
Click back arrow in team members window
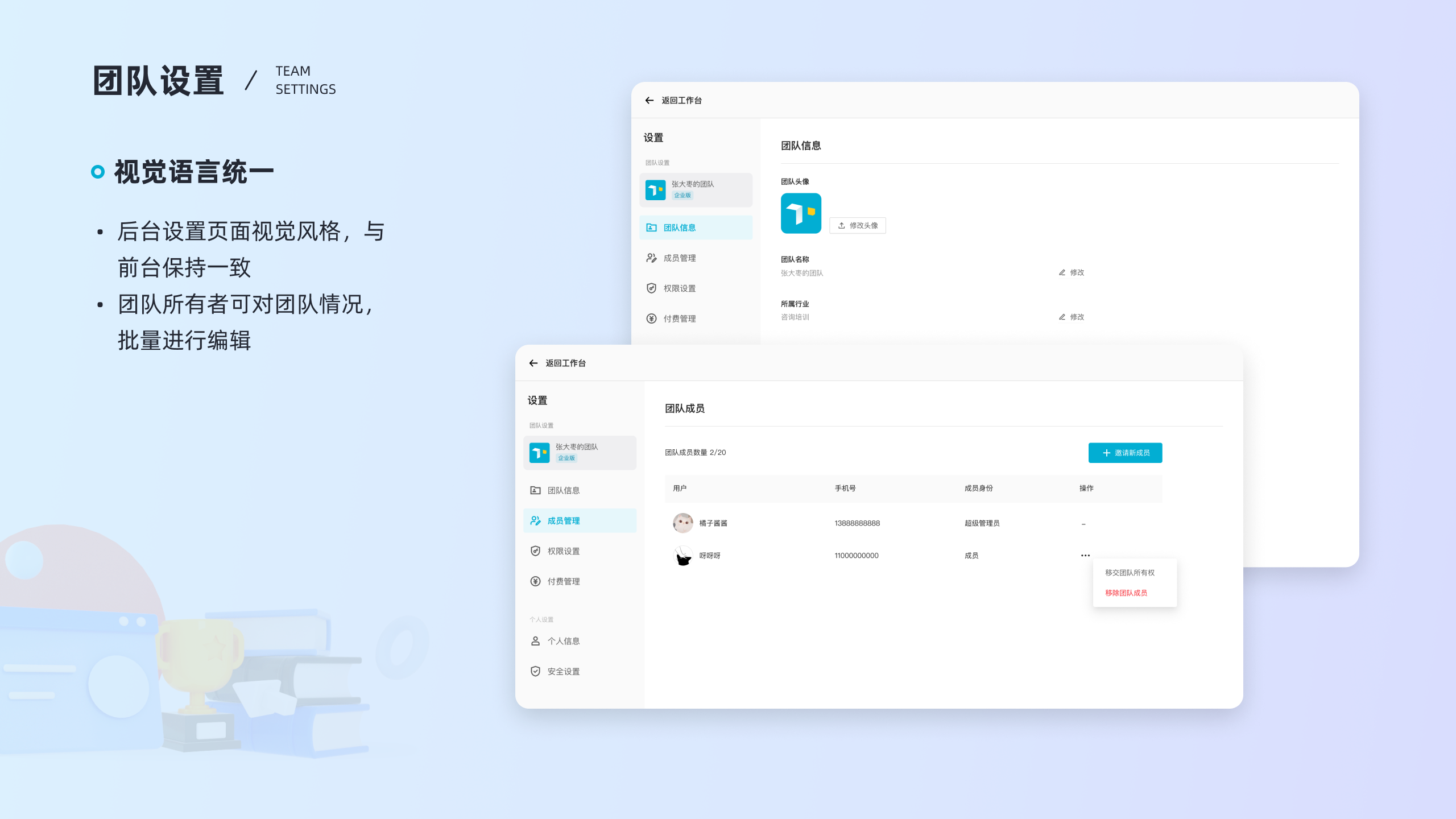click(x=533, y=363)
